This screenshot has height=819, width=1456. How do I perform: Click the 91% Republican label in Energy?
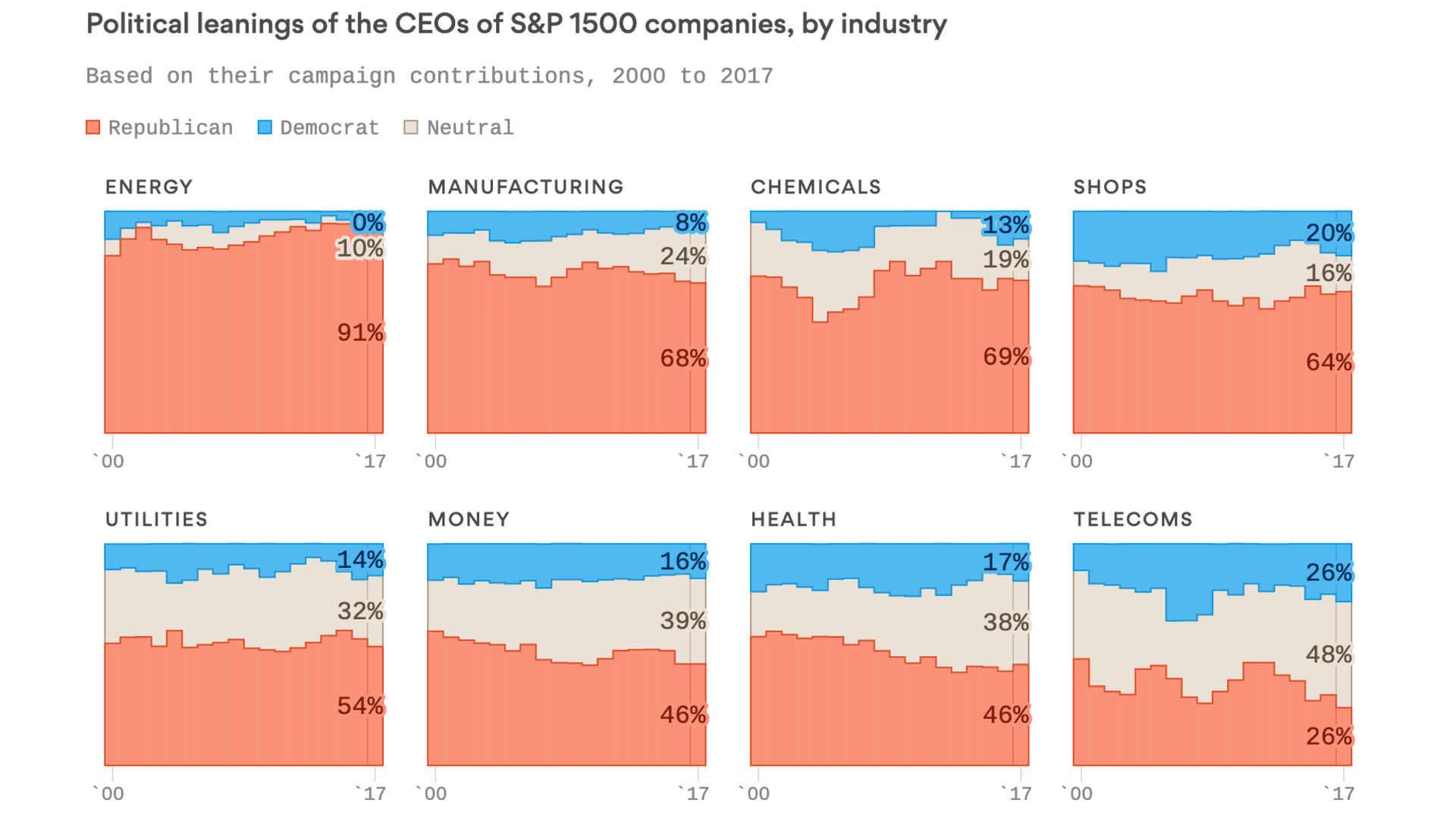361,333
